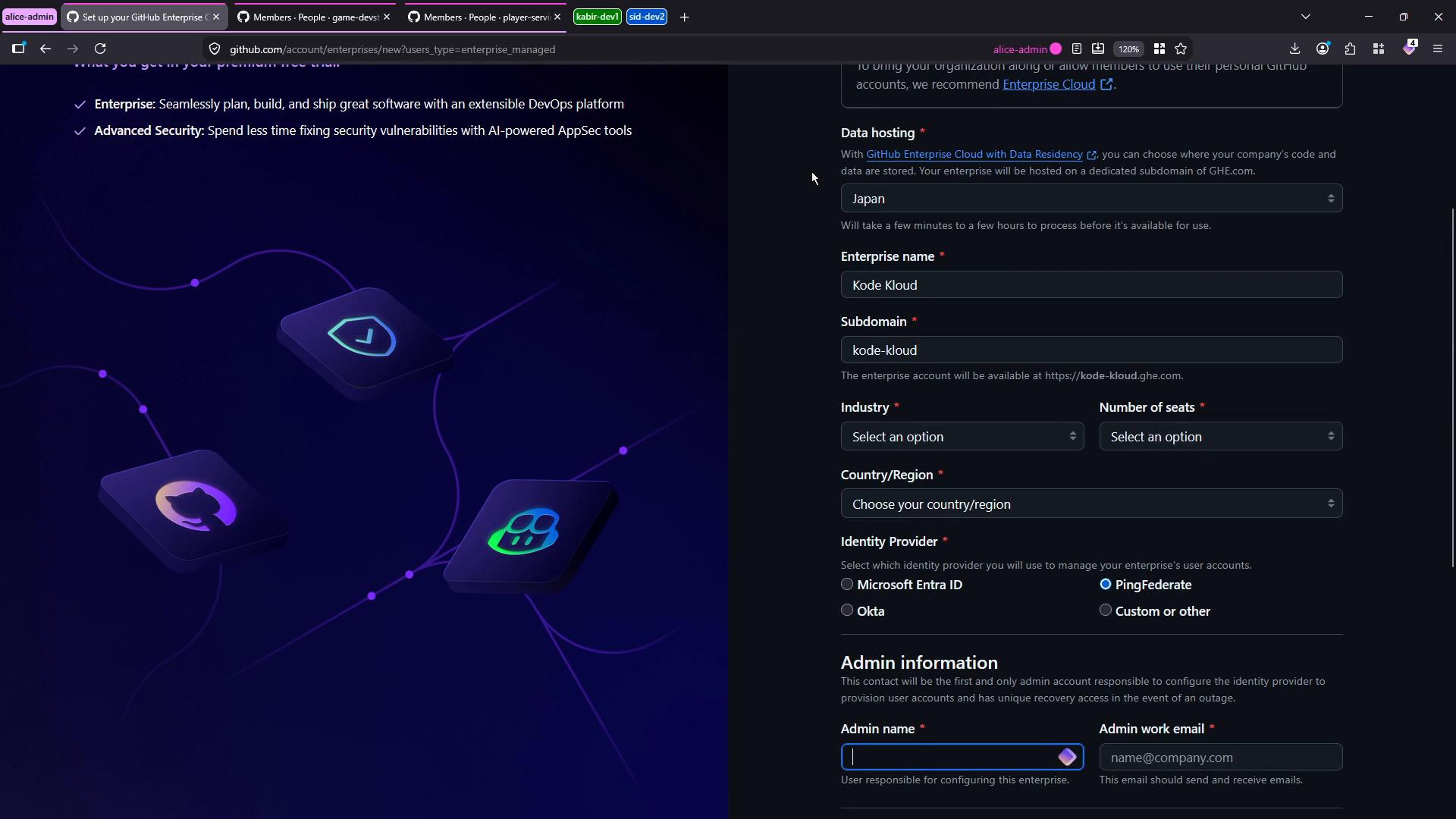1456x819 pixels.
Task: Click the URL address bar text
Action: click(x=393, y=49)
